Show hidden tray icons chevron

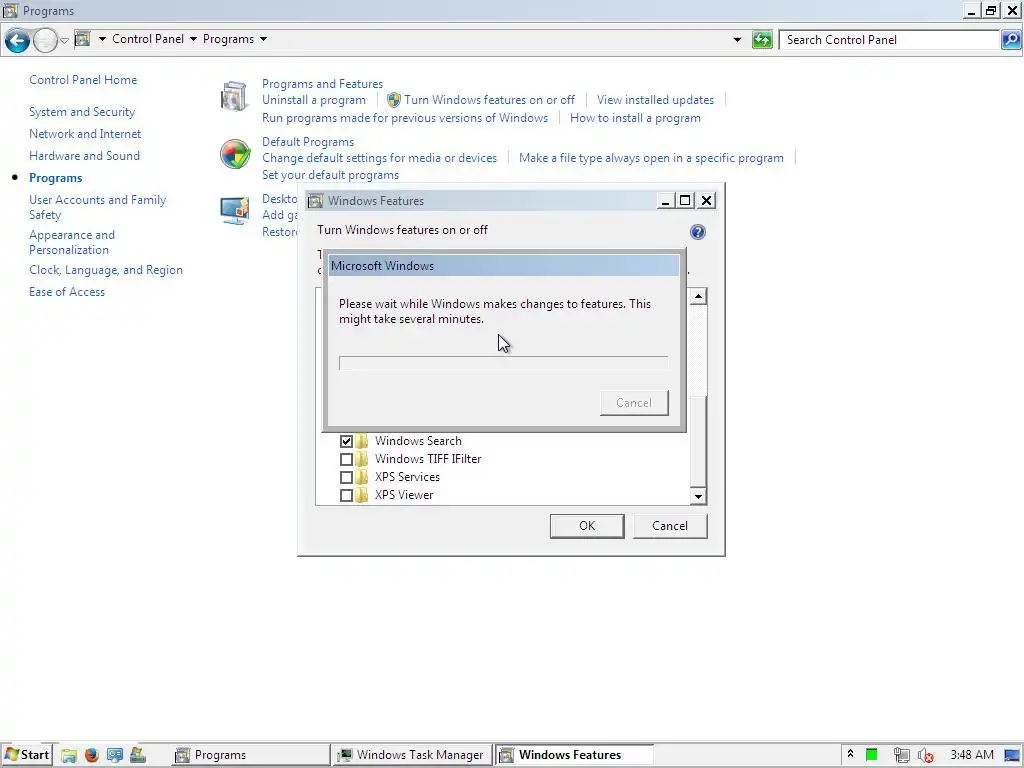click(850, 754)
